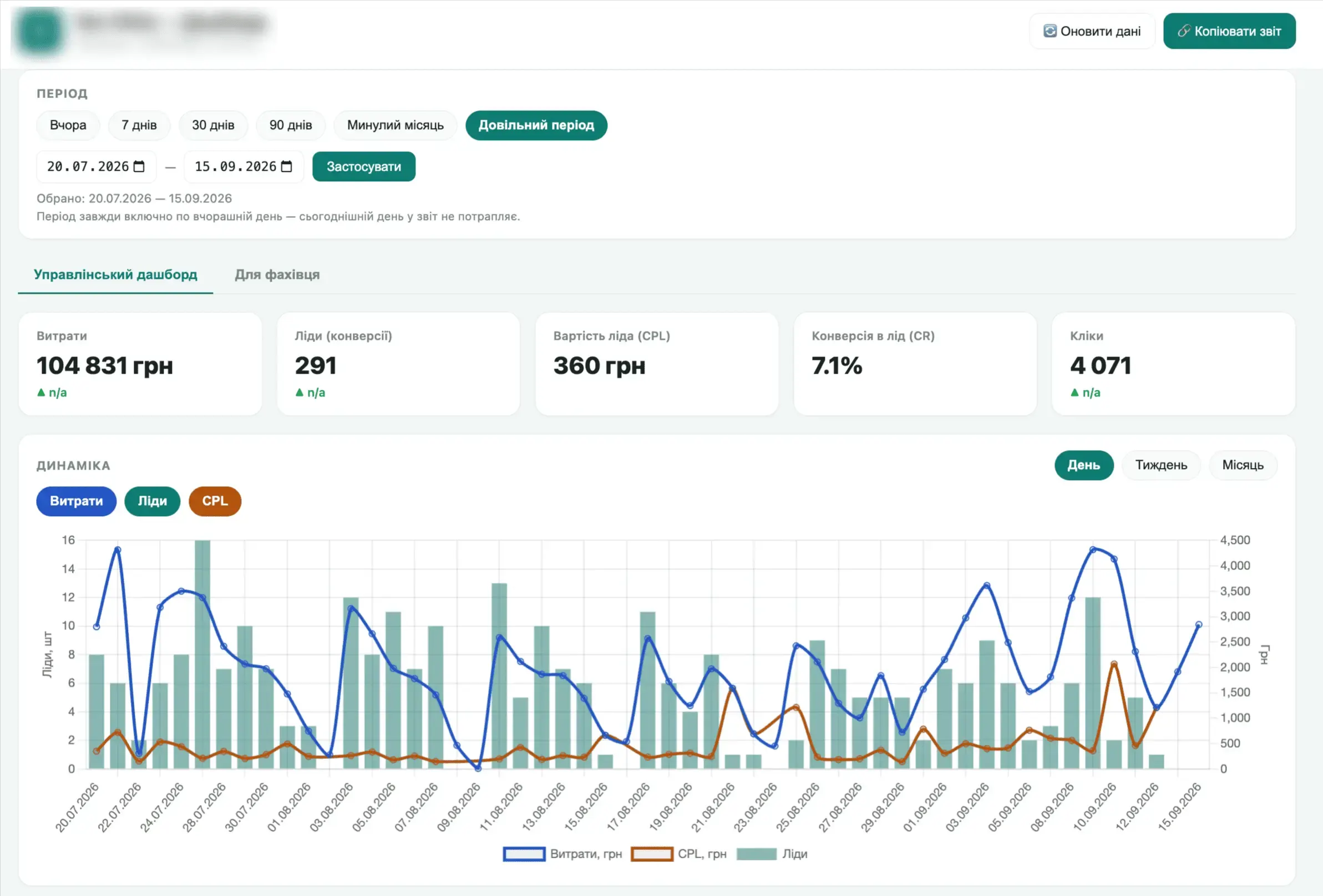Switch chart granularity to Тиждень

[x=1162, y=465]
